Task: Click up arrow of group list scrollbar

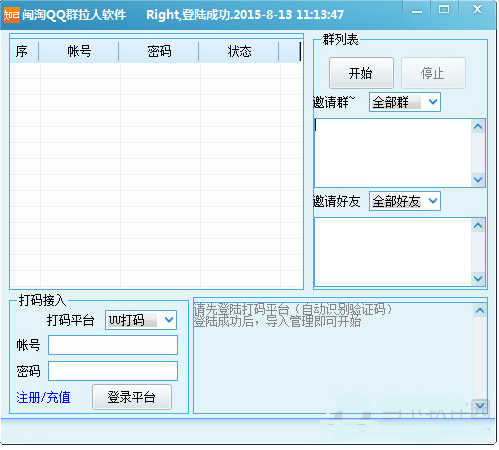Action: pos(478,127)
